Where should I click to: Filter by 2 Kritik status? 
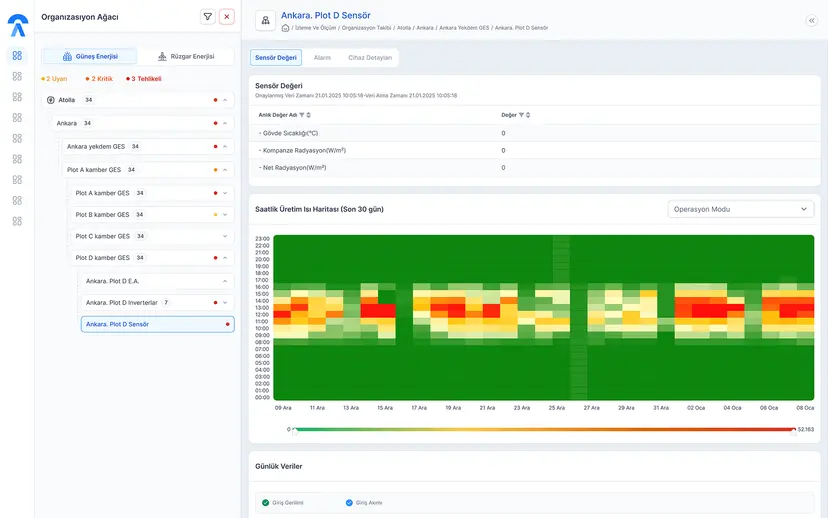[99, 79]
